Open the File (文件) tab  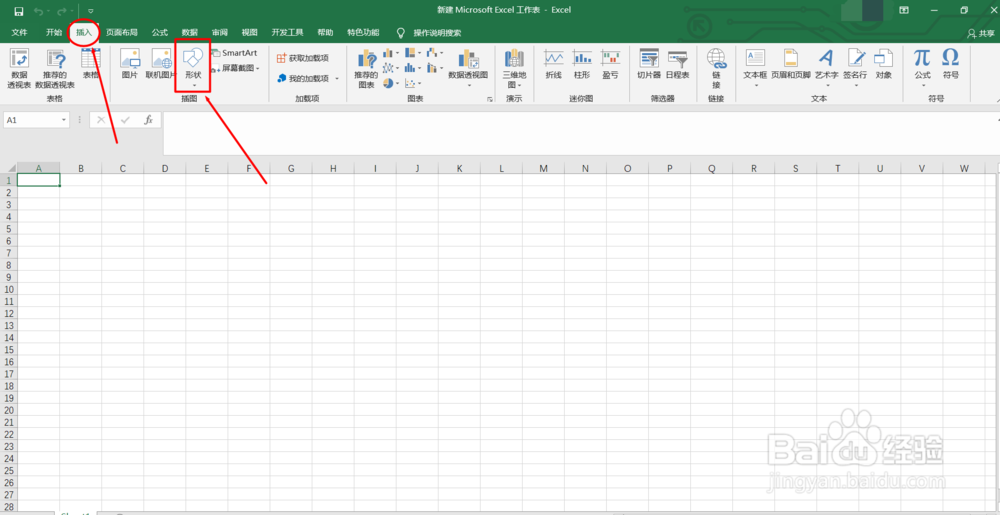click(x=19, y=33)
